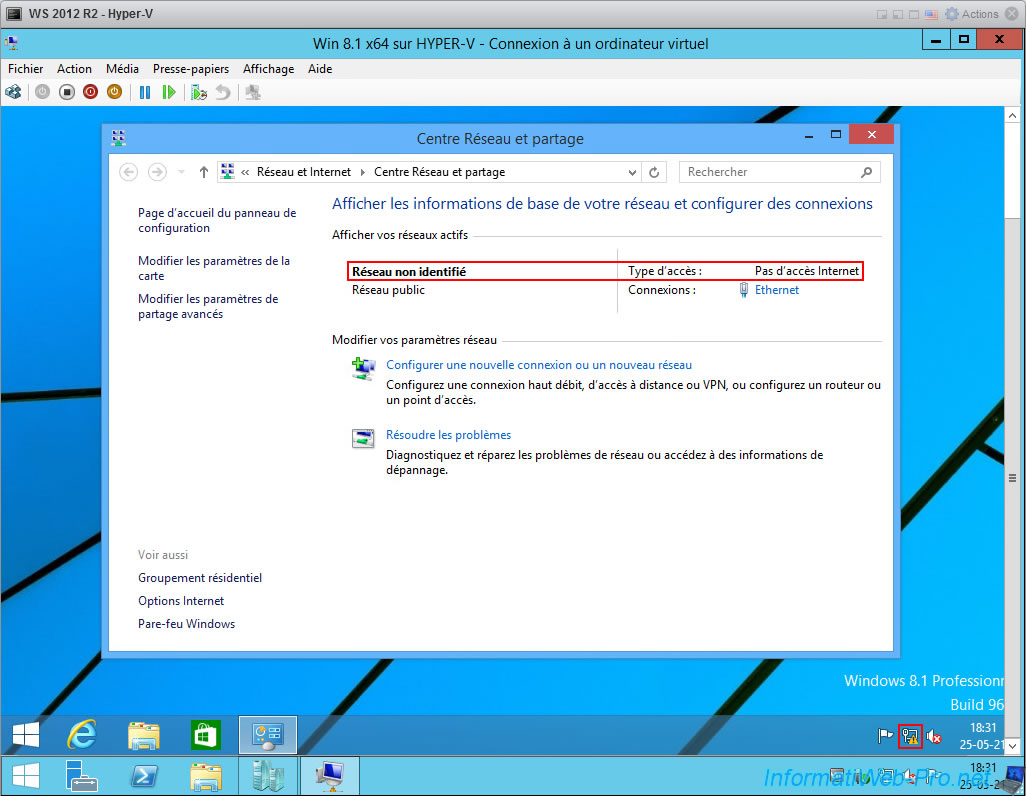Screen dimensions: 1026x796
Task: Click the grayed enhanced session icon
Action: (x=253, y=92)
